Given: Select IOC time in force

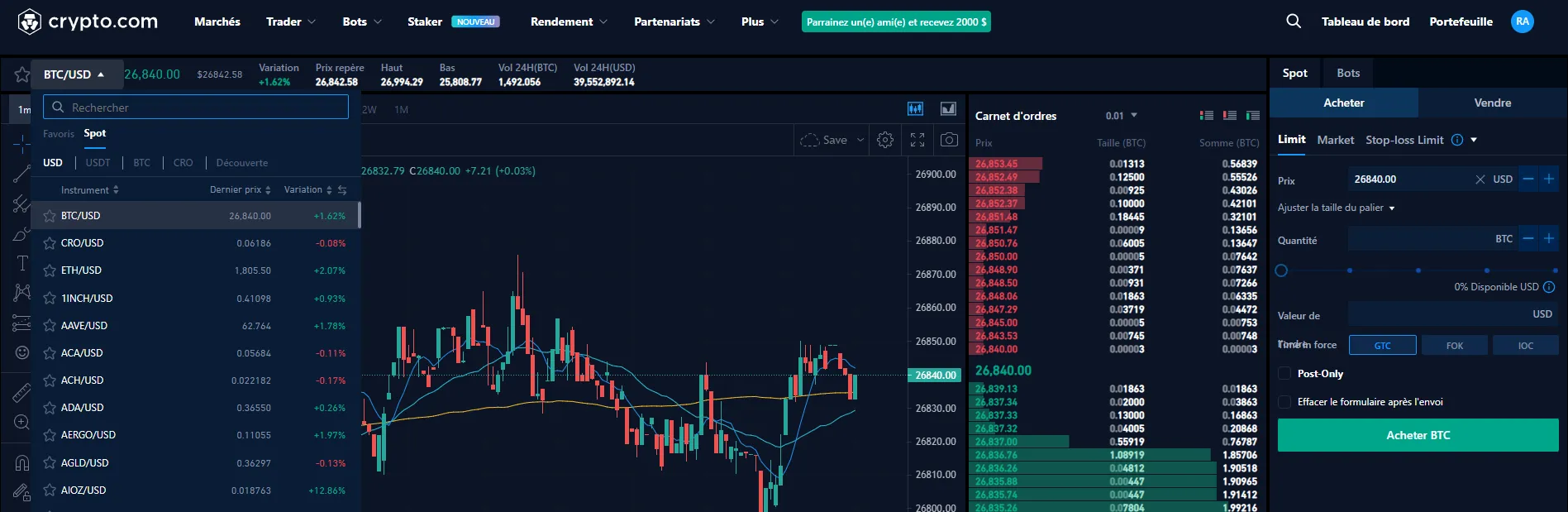Looking at the screenshot, I should [1526, 345].
